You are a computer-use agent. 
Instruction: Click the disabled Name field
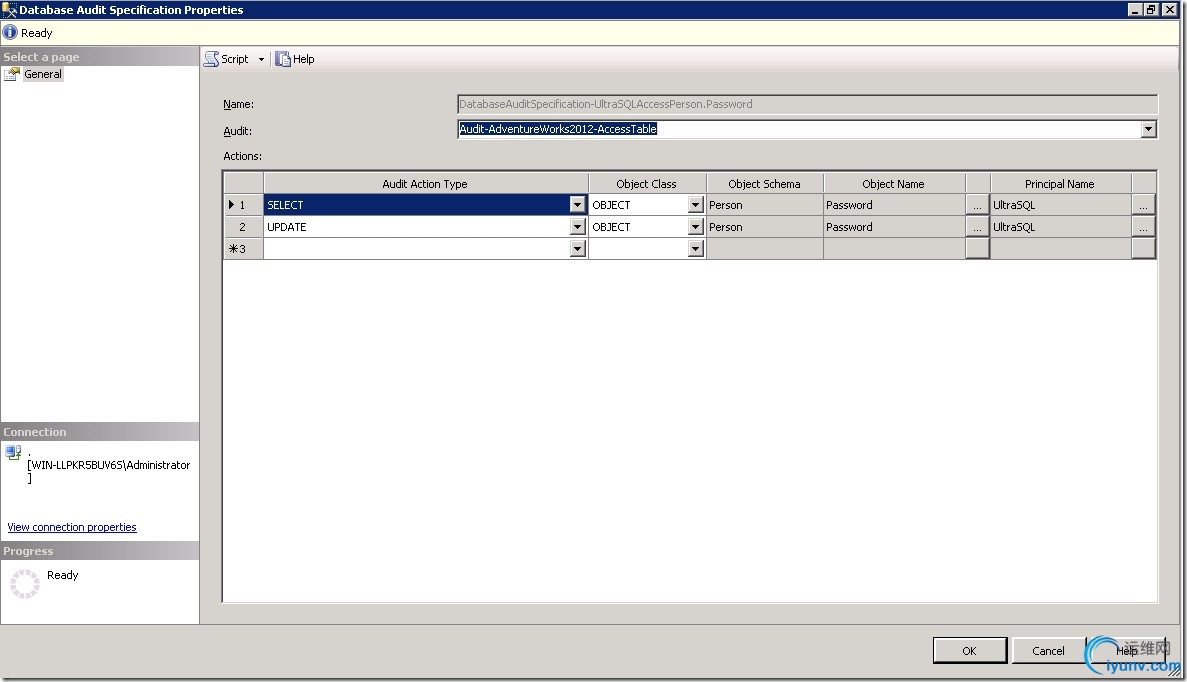(807, 104)
